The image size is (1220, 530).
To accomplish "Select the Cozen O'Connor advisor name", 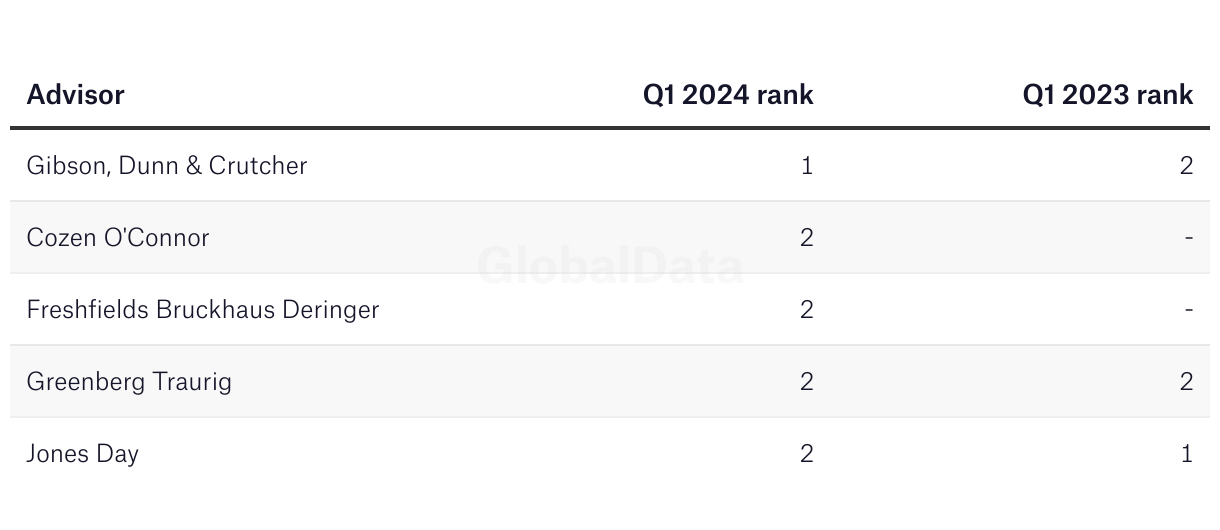I will 118,238.
